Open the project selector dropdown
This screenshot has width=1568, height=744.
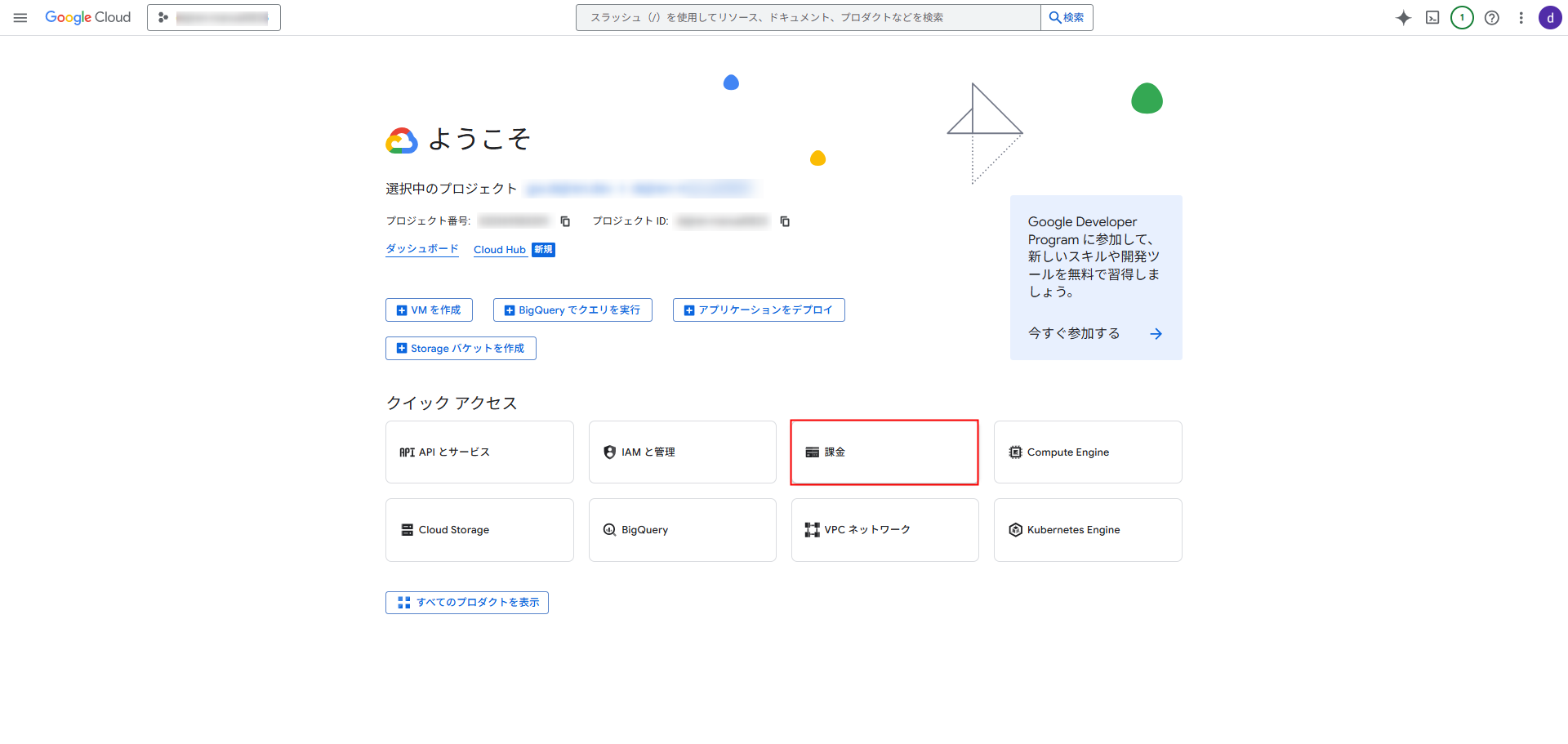[214, 18]
